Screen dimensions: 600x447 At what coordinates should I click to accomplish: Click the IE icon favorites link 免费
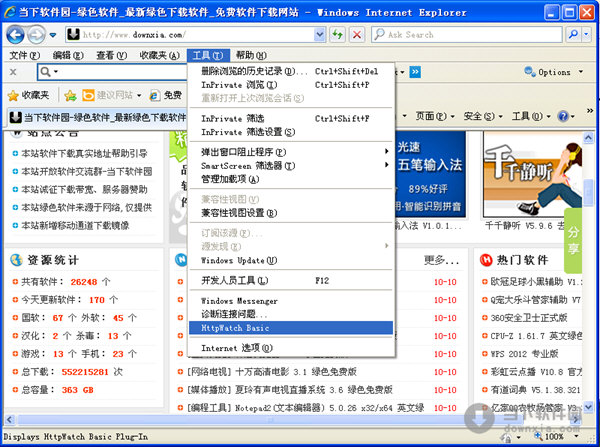click(166, 95)
